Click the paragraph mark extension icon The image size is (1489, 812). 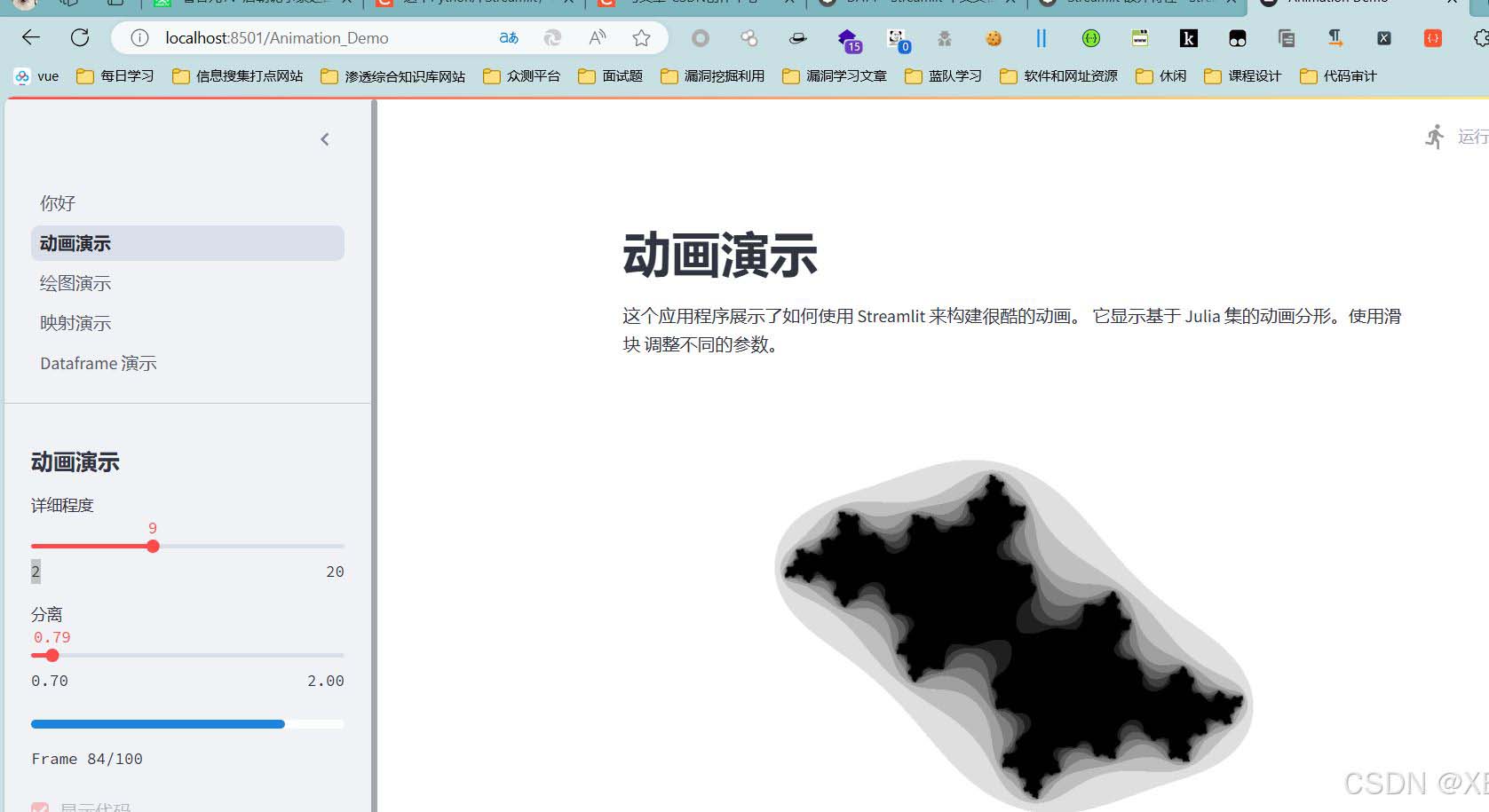pyautogui.click(x=1335, y=38)
